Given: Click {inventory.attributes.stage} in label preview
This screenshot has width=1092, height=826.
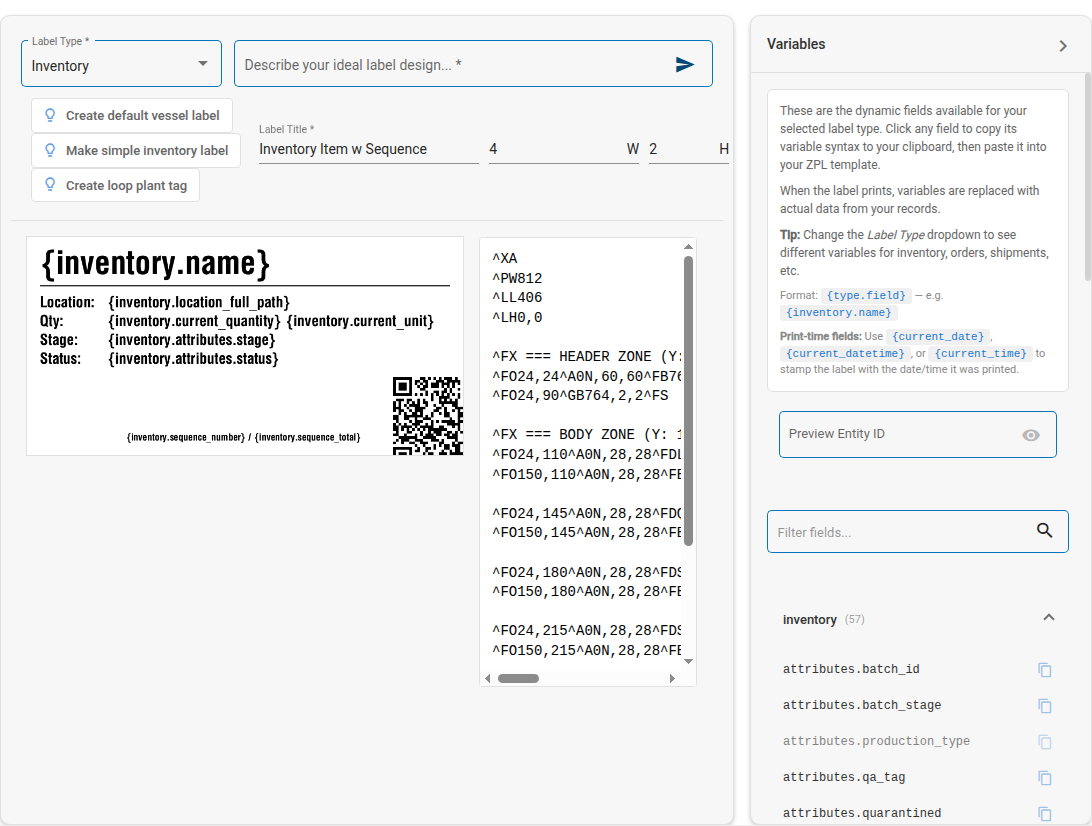Looking at the screenshot, I should coord(192,340).
